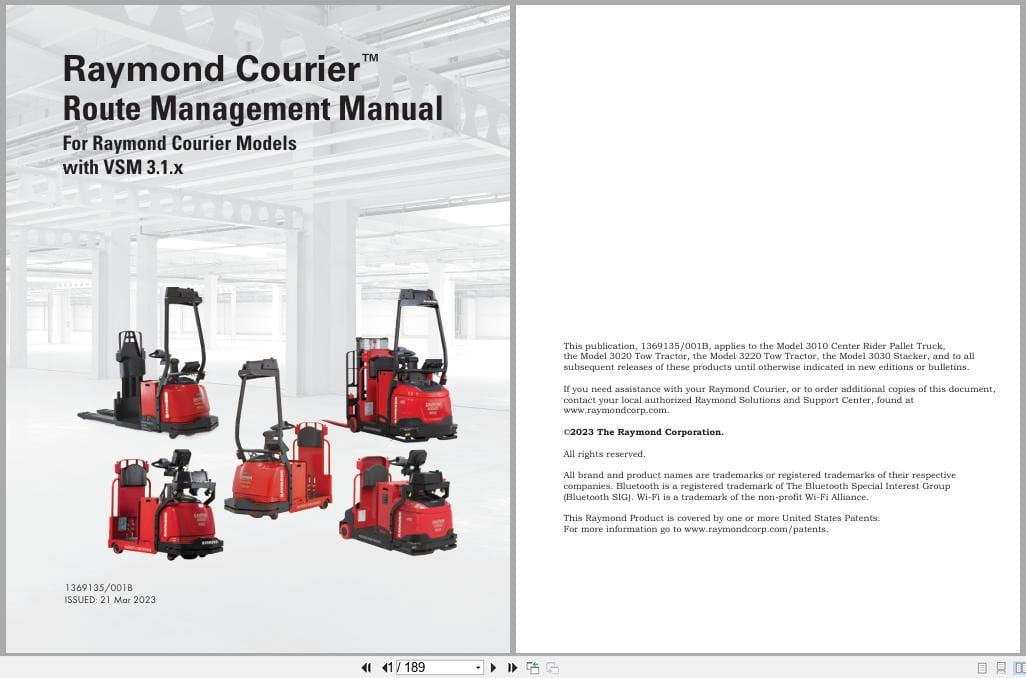The height and width of the screenshot is (678, 1026).
Task: Click the 'Raymond Courier' title text
Action: 221,69
